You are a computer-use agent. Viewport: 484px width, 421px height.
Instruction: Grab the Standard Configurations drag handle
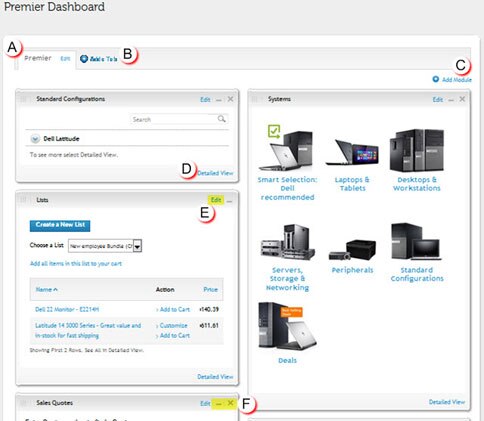[x=23, y=99]
